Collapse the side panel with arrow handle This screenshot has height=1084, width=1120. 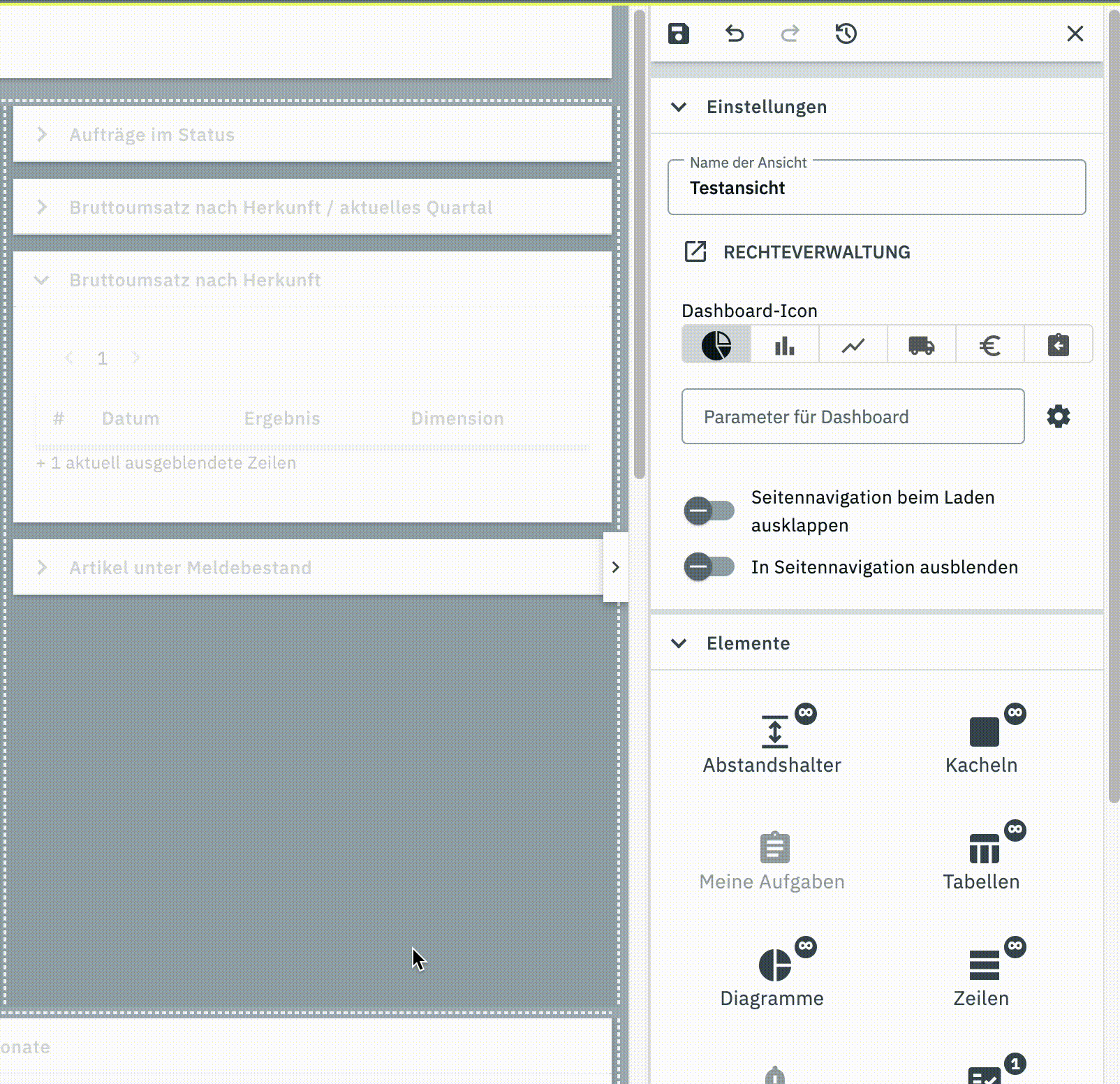pyautogui.click(x=615, y=567)
